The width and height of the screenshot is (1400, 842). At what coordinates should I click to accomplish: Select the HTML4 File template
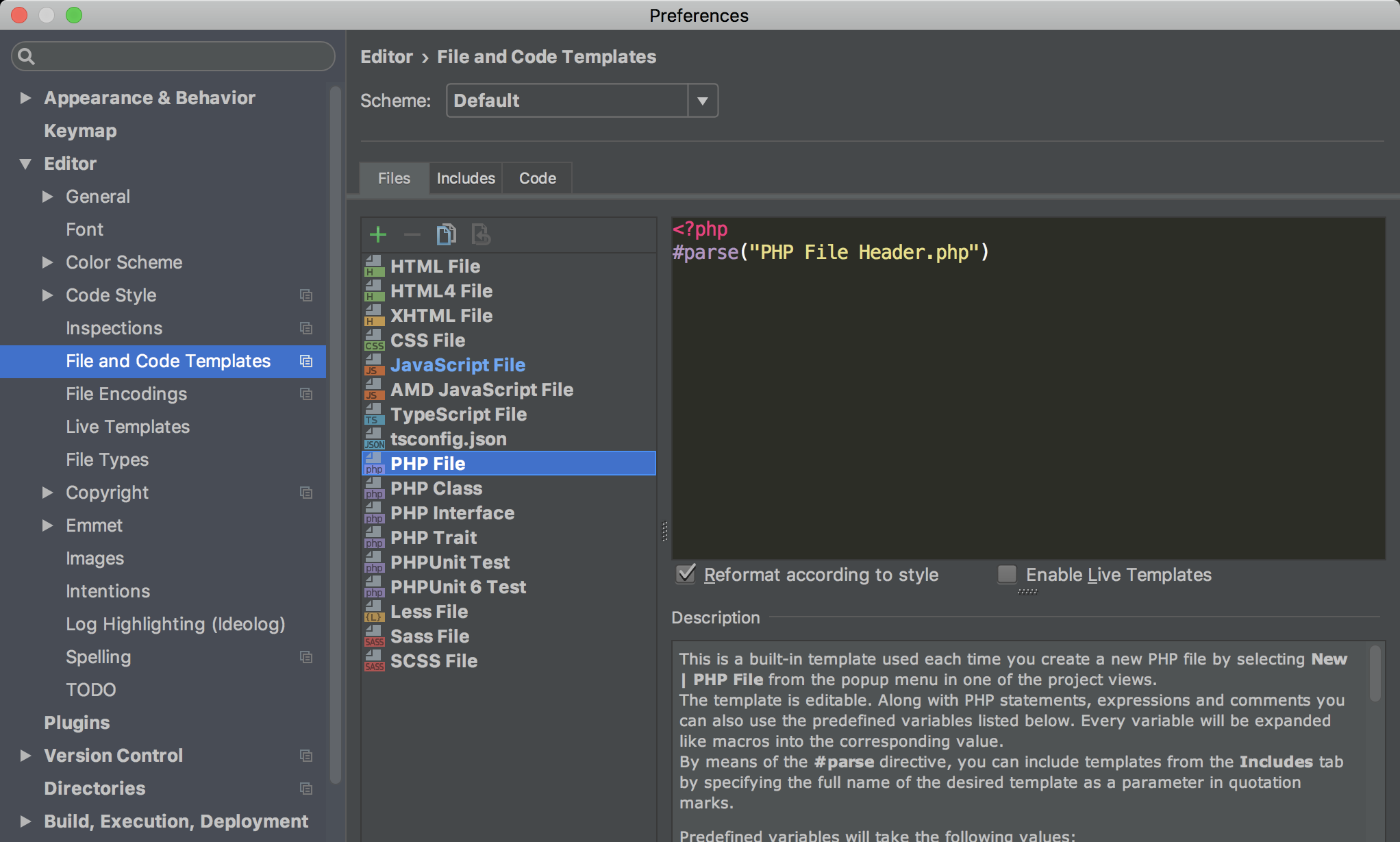tap(509, 291)
